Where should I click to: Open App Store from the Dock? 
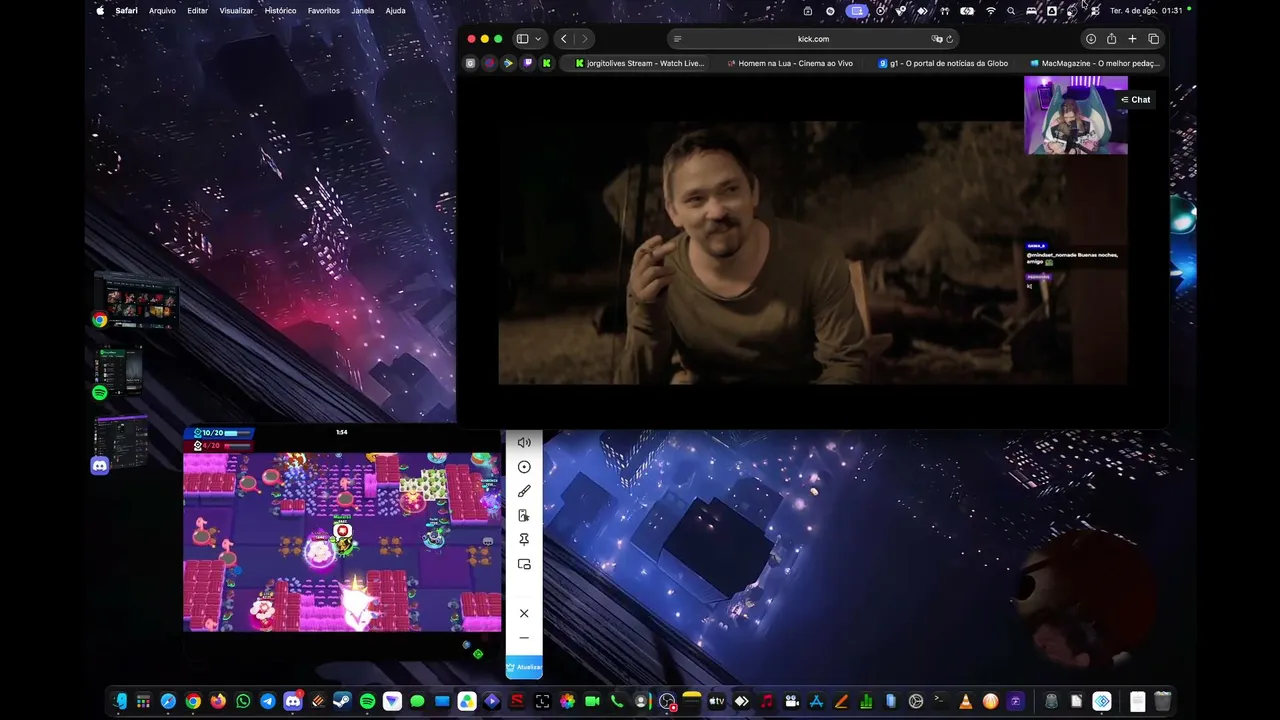point(816,702)
